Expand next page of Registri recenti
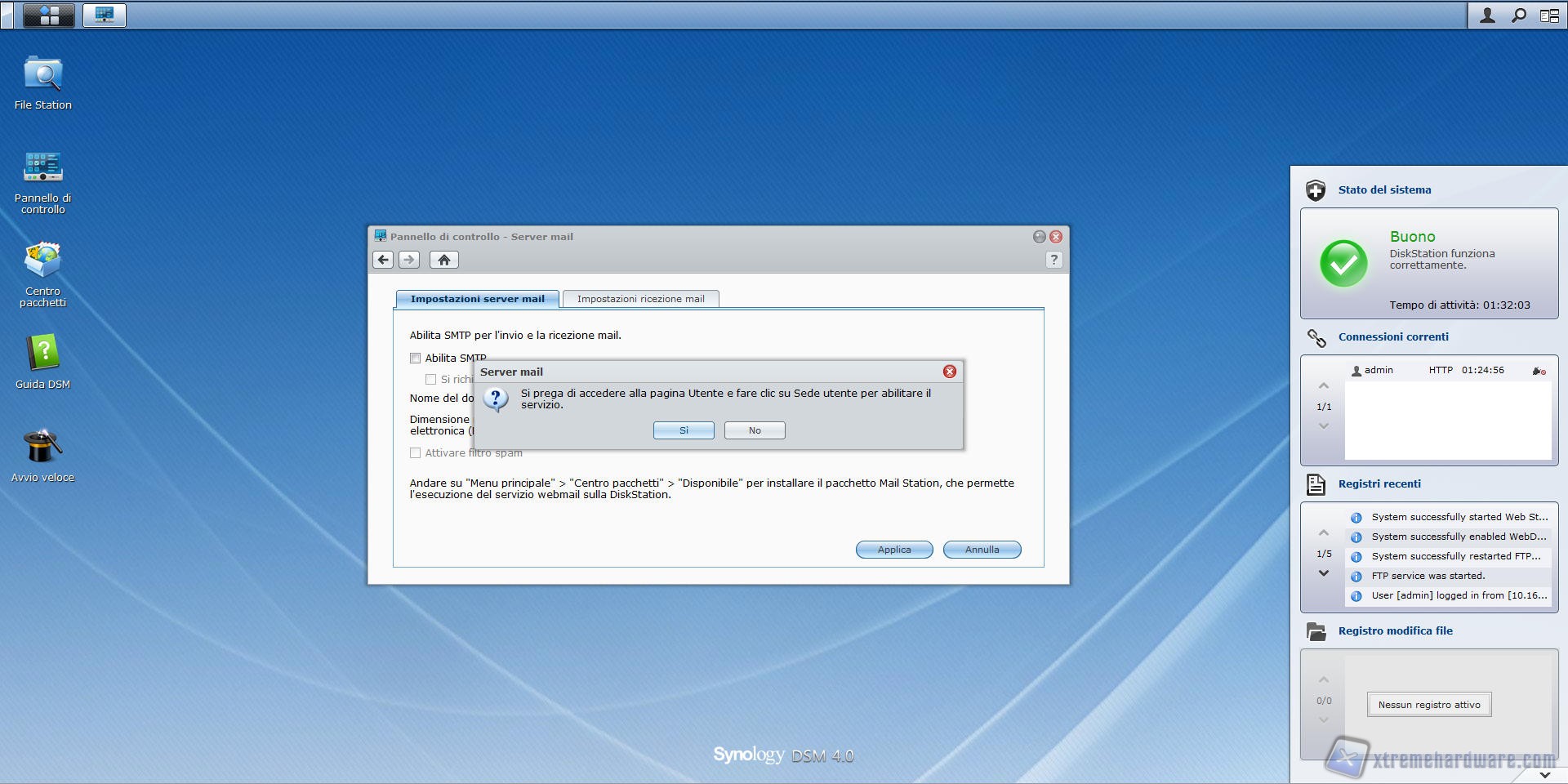The image size is (1568, 784). (x=1324, y=573)
